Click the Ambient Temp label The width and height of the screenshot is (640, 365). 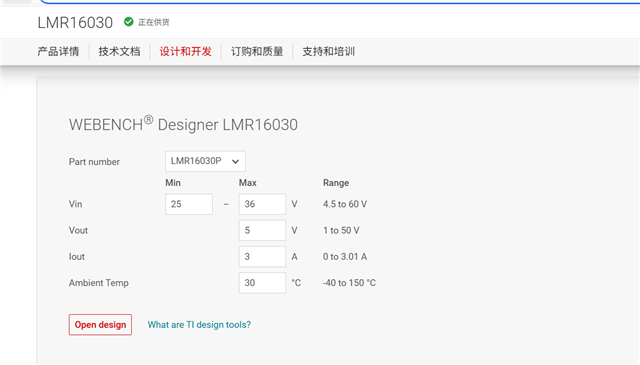pos(99,283)
